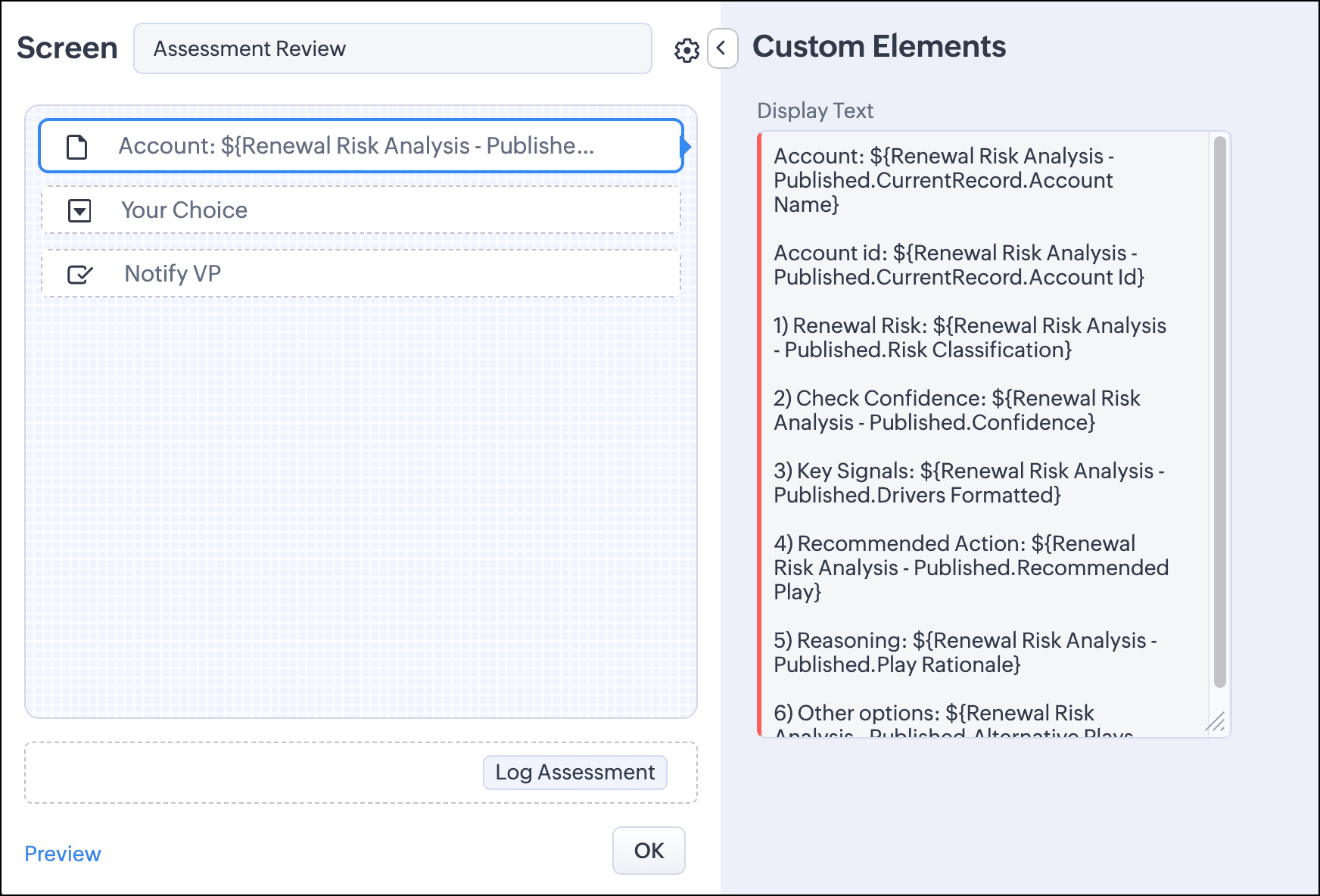
Task: Open screen settings gear icon
Action: pos(686,51)
